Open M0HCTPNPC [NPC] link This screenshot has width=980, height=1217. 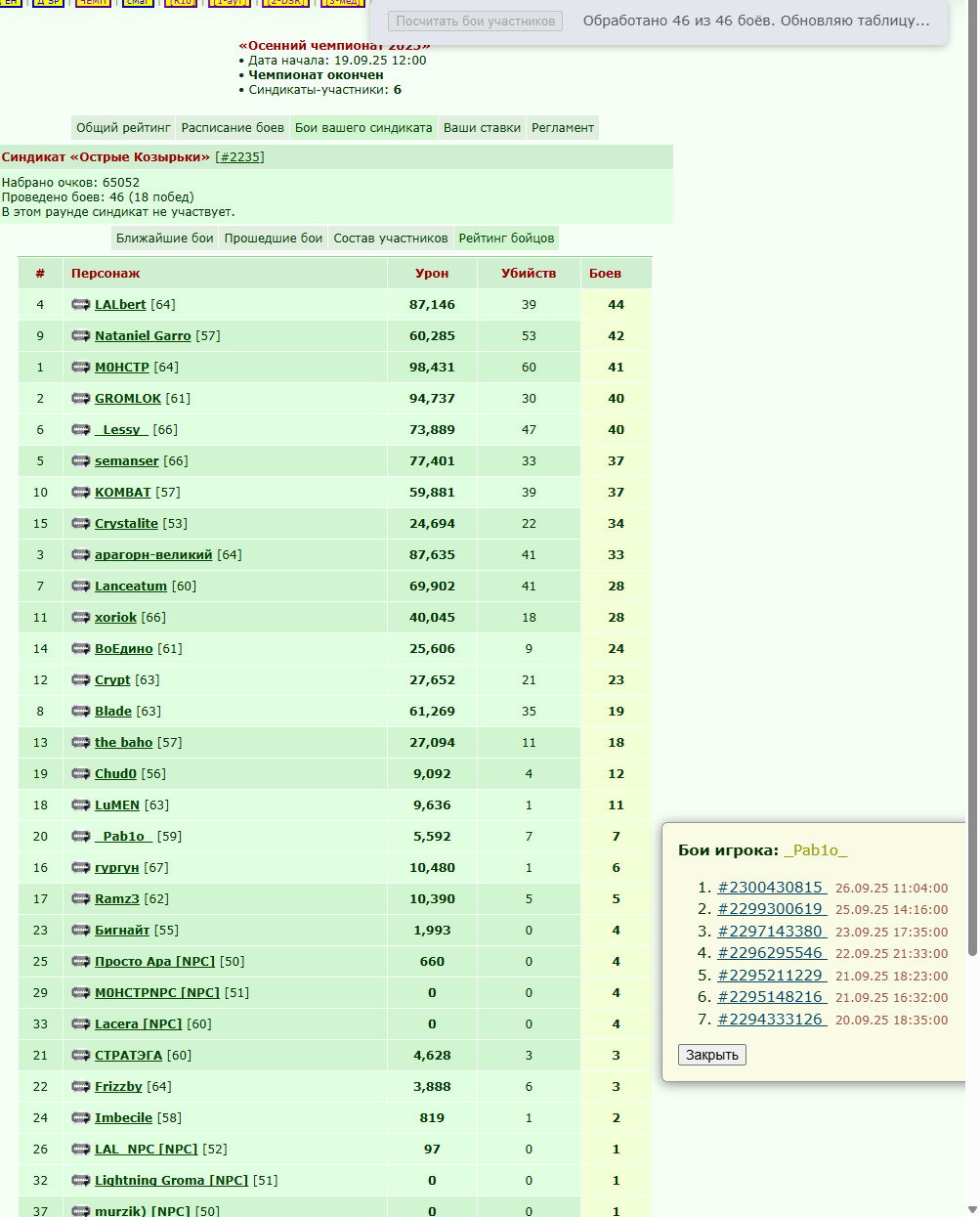157,993
